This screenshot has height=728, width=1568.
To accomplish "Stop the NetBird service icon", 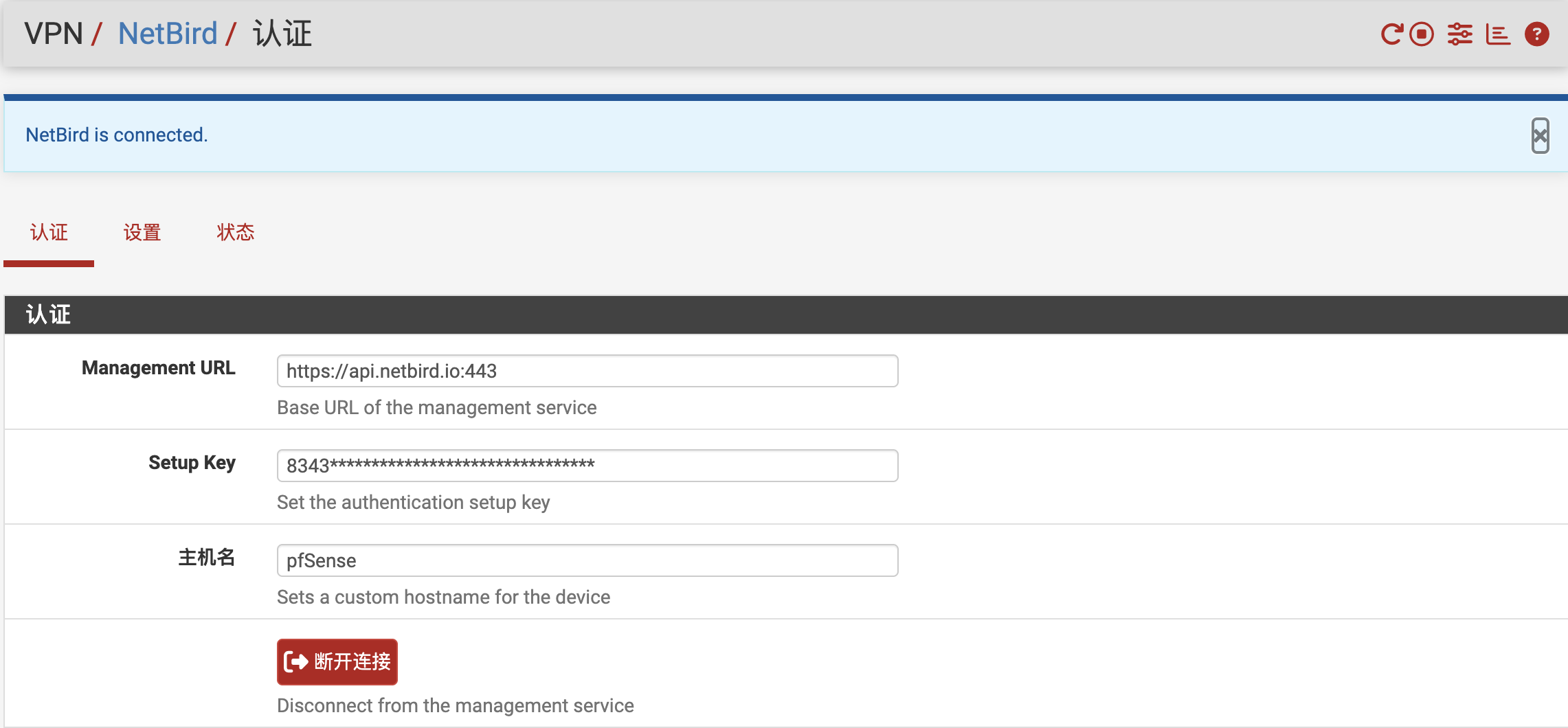I will click(x=1422, y=34).
